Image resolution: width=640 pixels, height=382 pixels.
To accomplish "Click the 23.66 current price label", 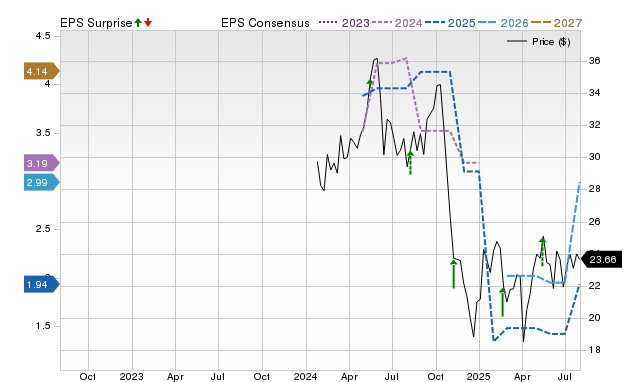I will 601,260.
